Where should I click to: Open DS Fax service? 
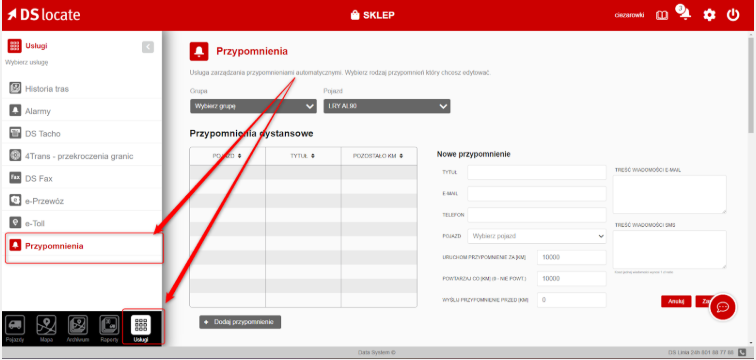point(82,178)
